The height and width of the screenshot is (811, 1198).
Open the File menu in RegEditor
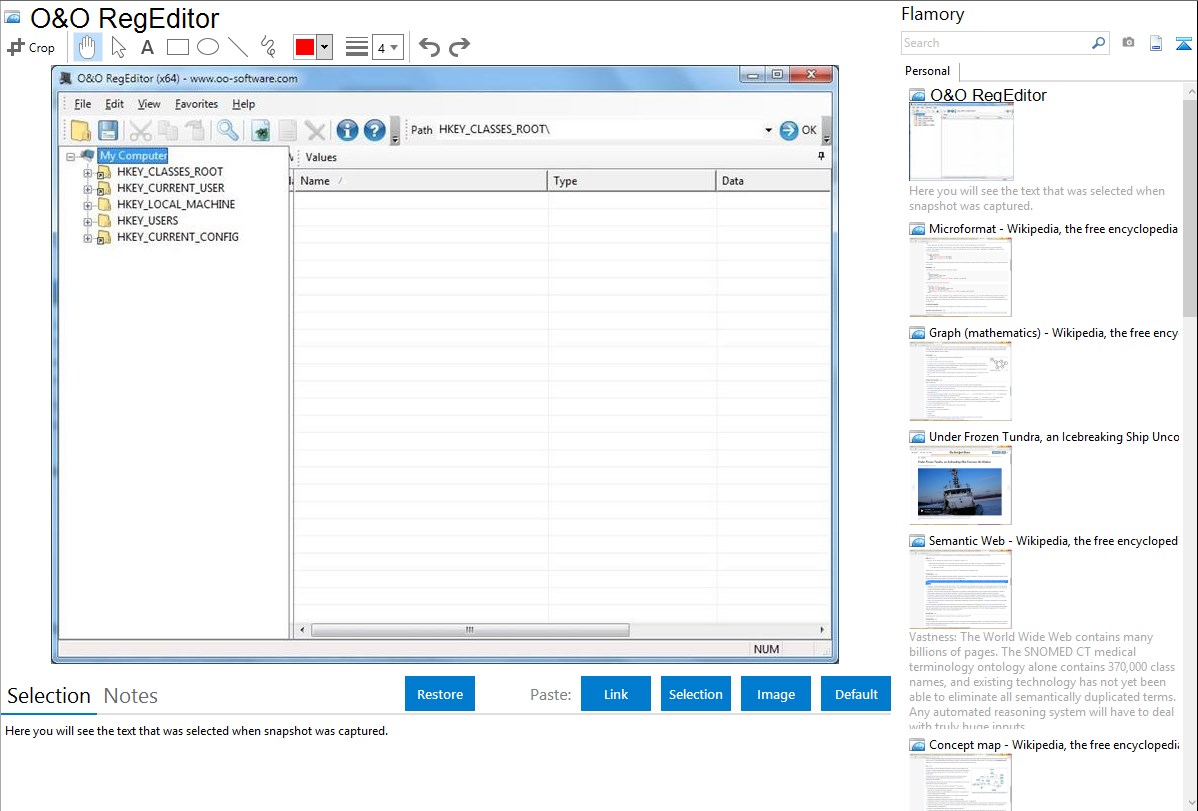[x=83, y=104]
